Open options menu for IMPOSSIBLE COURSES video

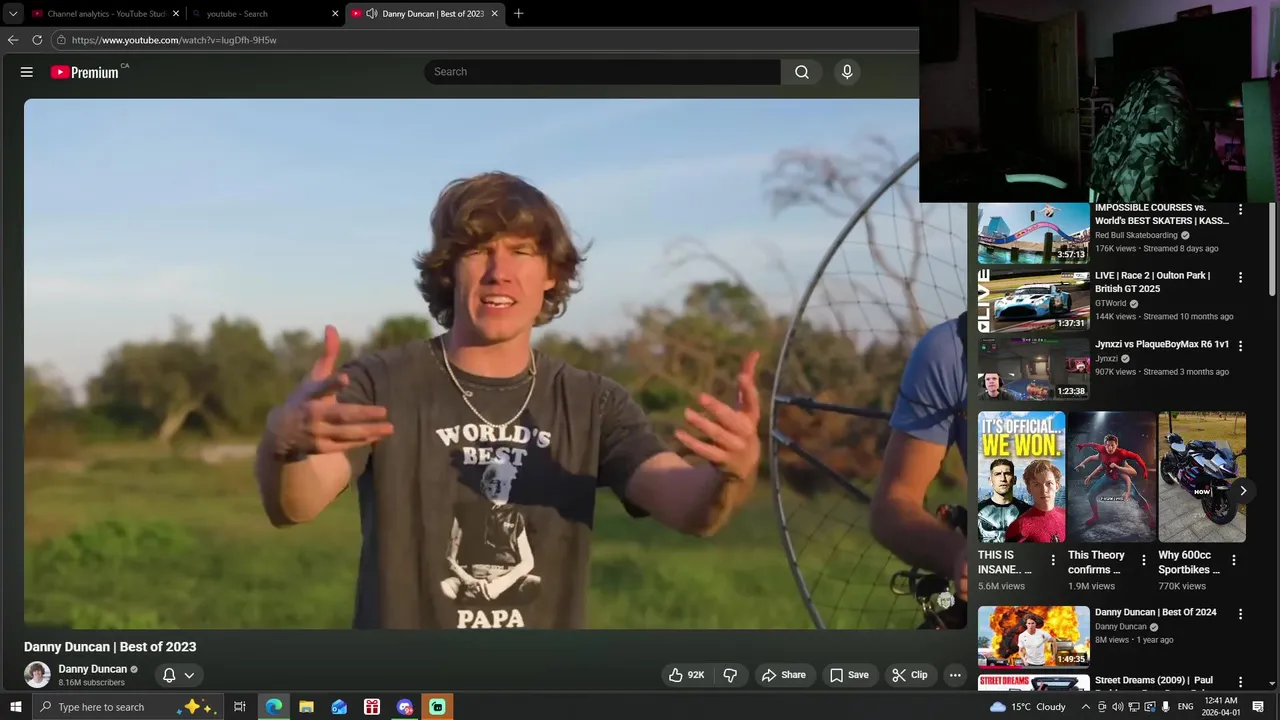[1240, 210]
